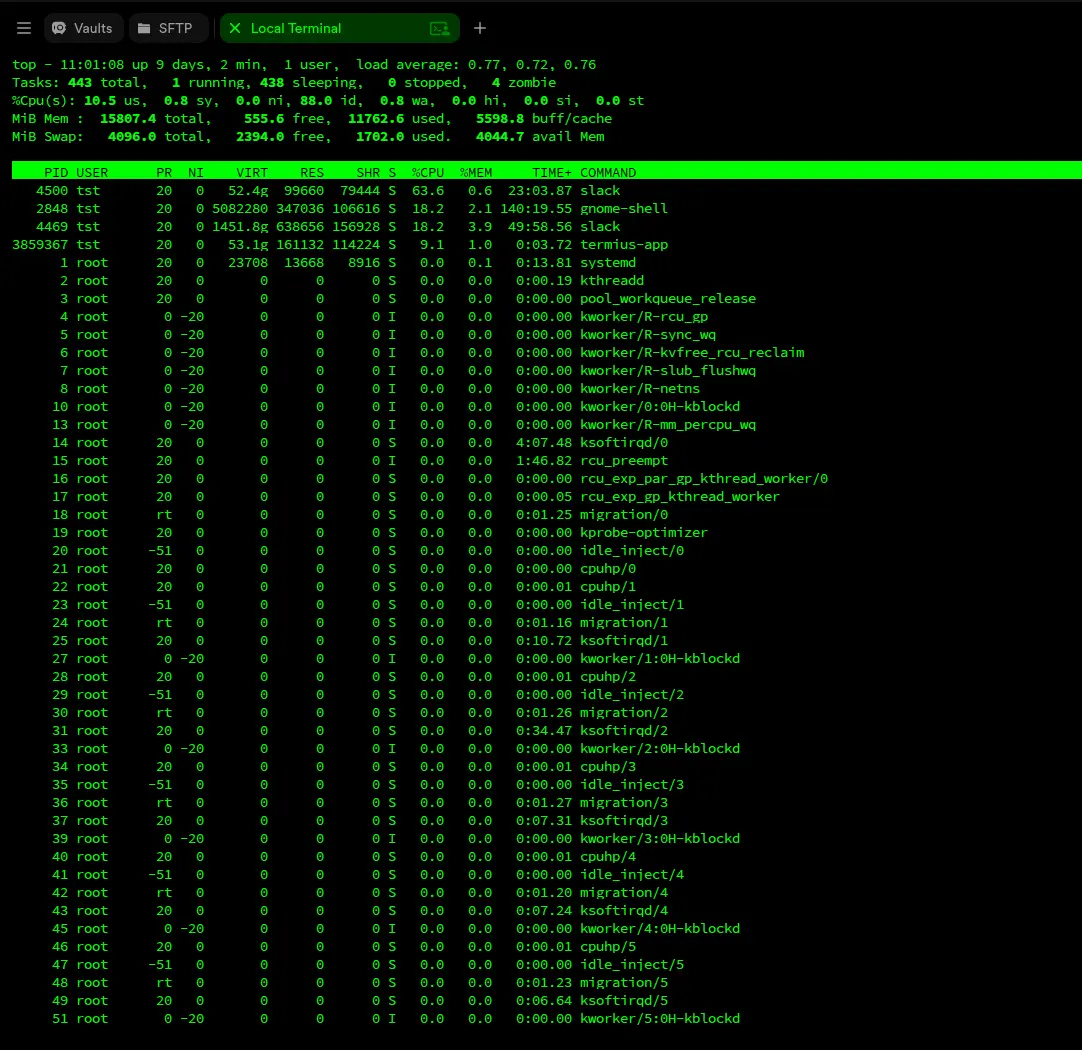This screenshot has width=1082, height=1050.
Task: Click the TIME+ column header
Action: coord(552,172)
